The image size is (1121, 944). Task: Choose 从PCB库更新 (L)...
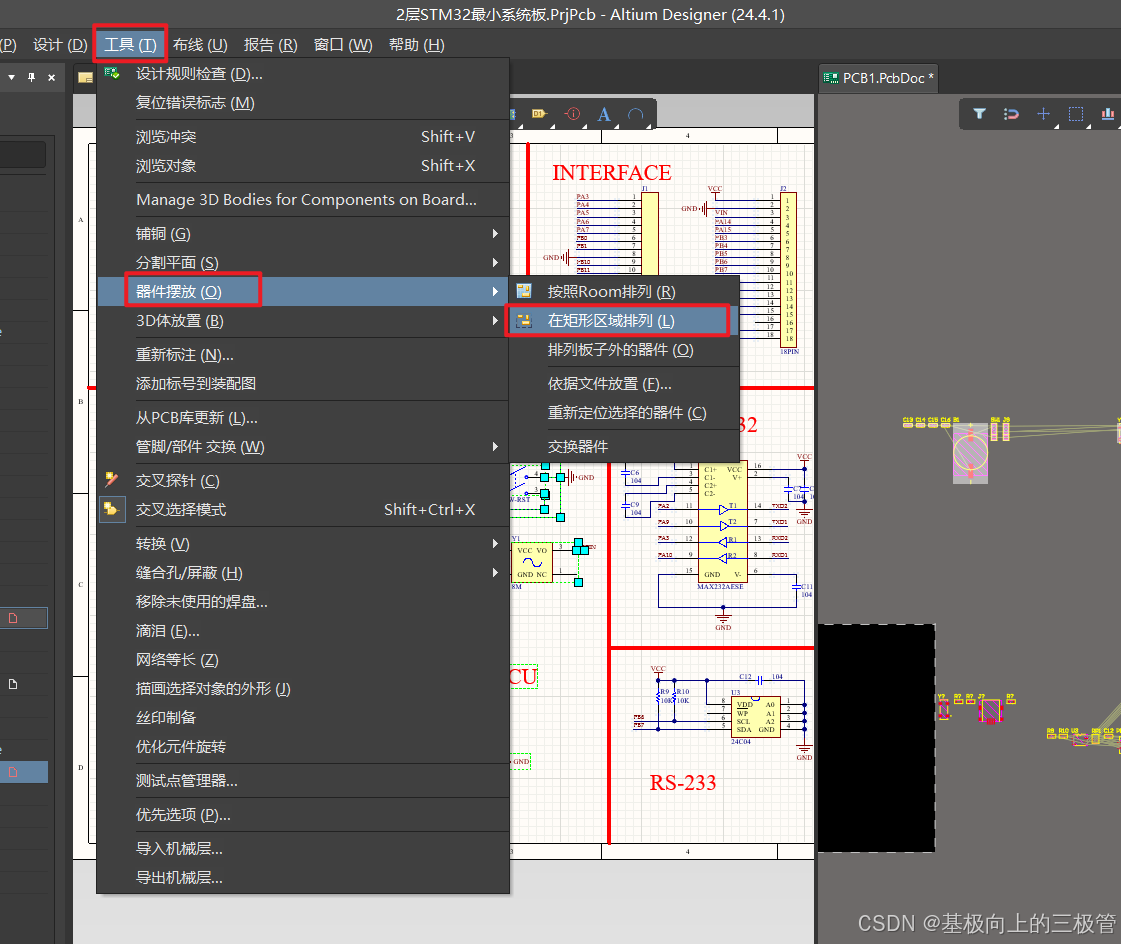tap(303, 418)
